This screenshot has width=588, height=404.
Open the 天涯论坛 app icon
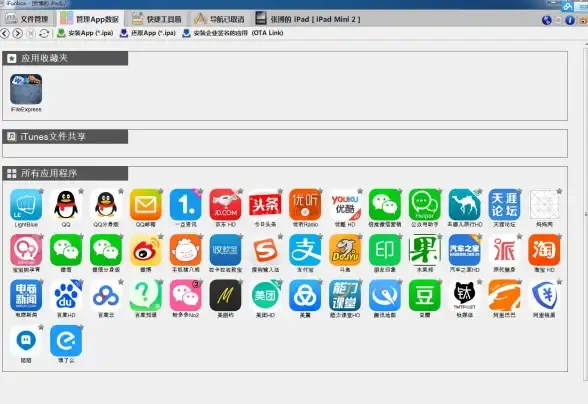pyautogui.click(x=504, y=204)
